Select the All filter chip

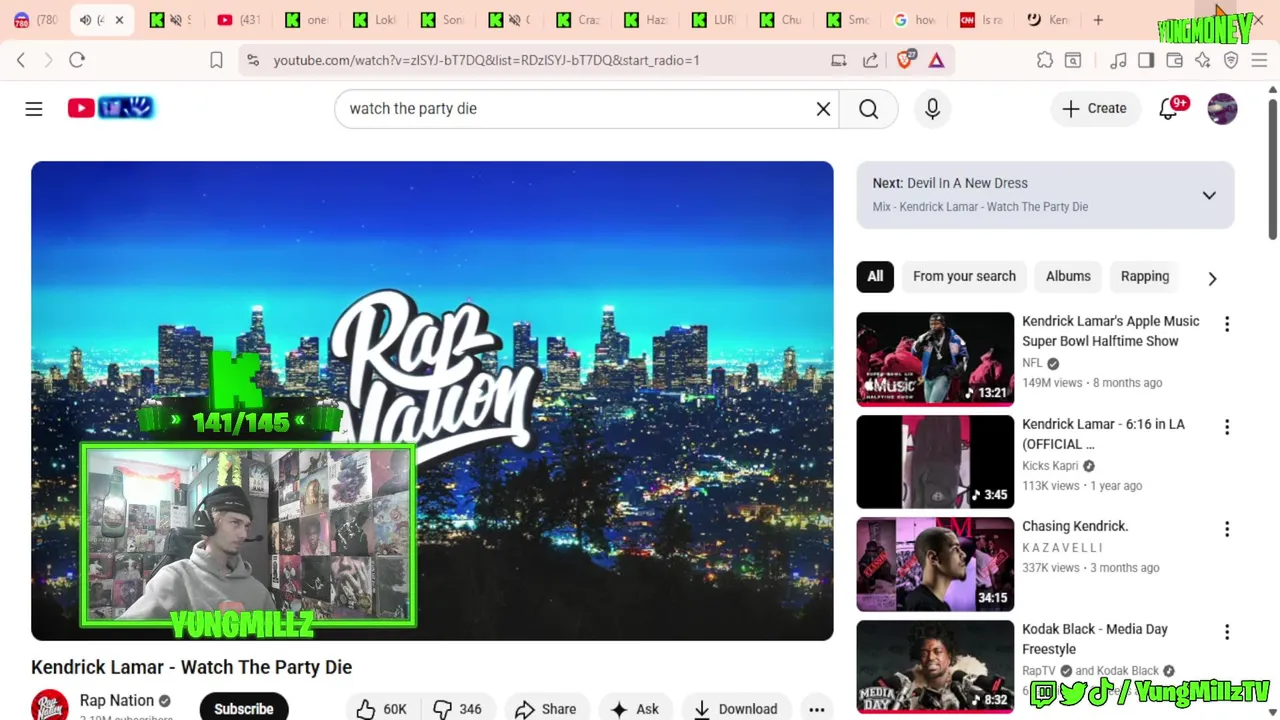point(875,276)
